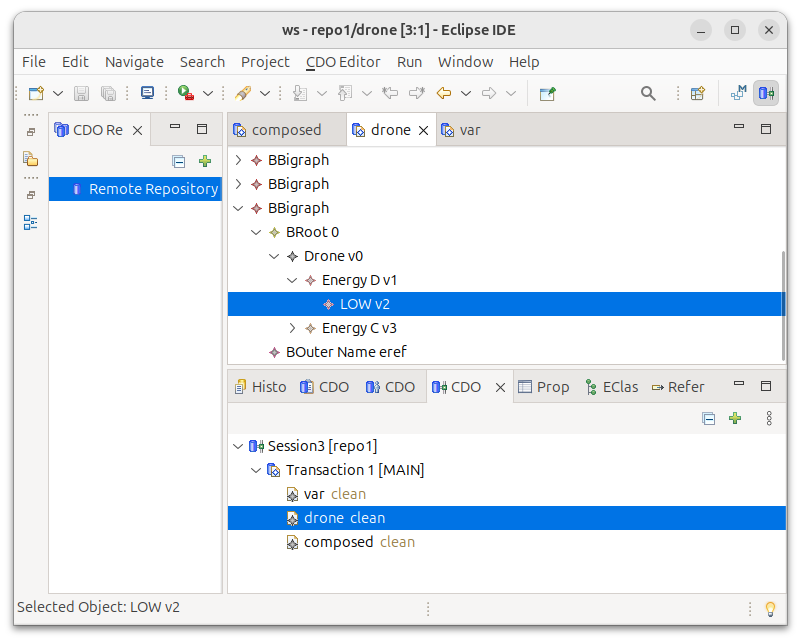Collapse the Energy D v1 tree node

292,280
